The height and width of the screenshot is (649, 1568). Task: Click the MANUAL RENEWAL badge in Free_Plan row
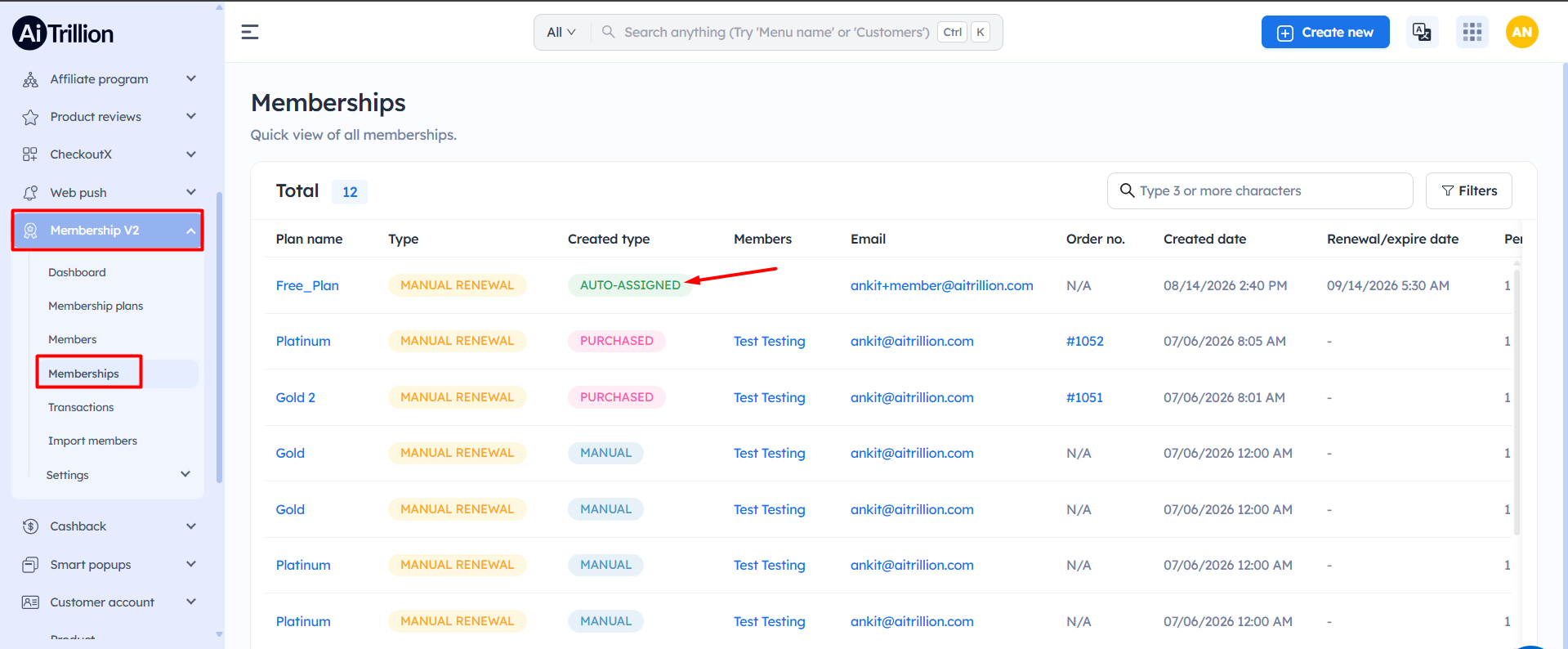coord(458,285)
